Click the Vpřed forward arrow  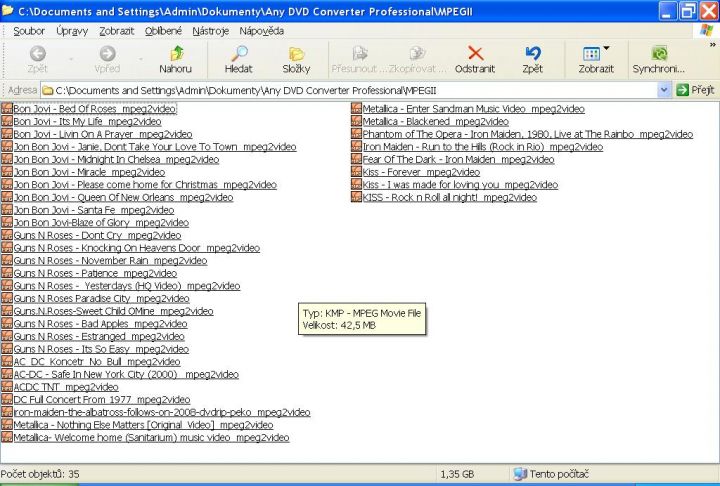107,54
